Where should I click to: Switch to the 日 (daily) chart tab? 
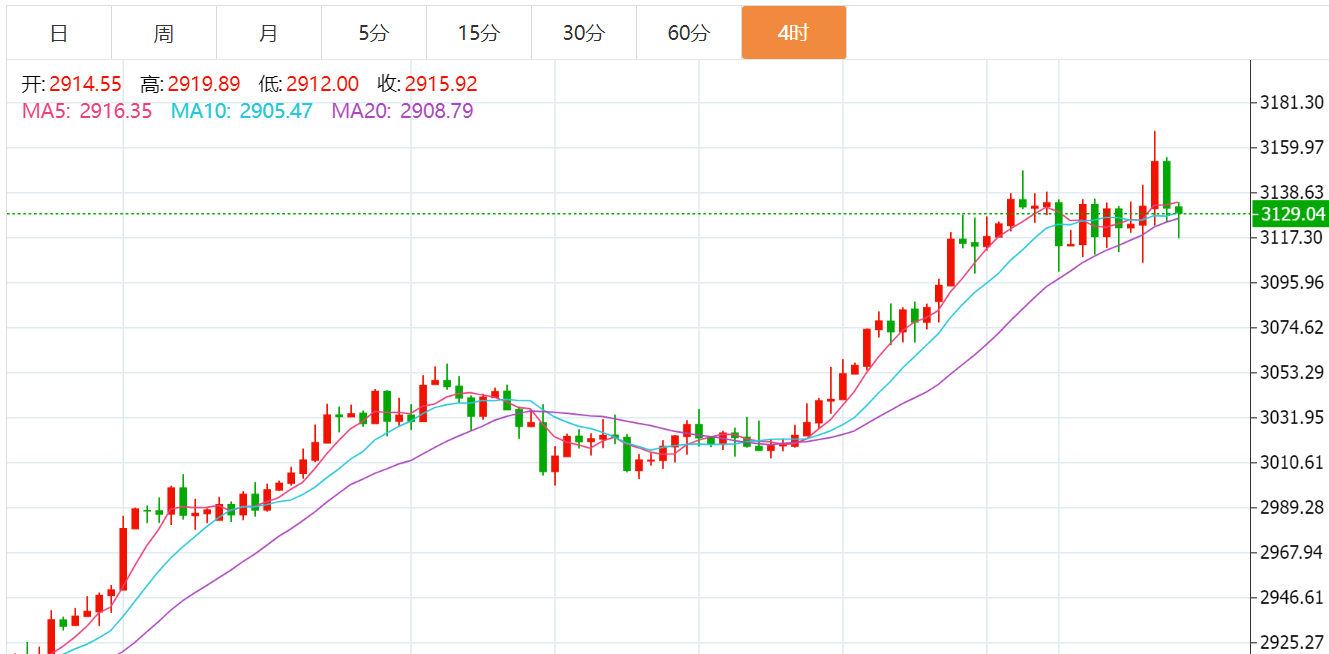tap(59, 33)
